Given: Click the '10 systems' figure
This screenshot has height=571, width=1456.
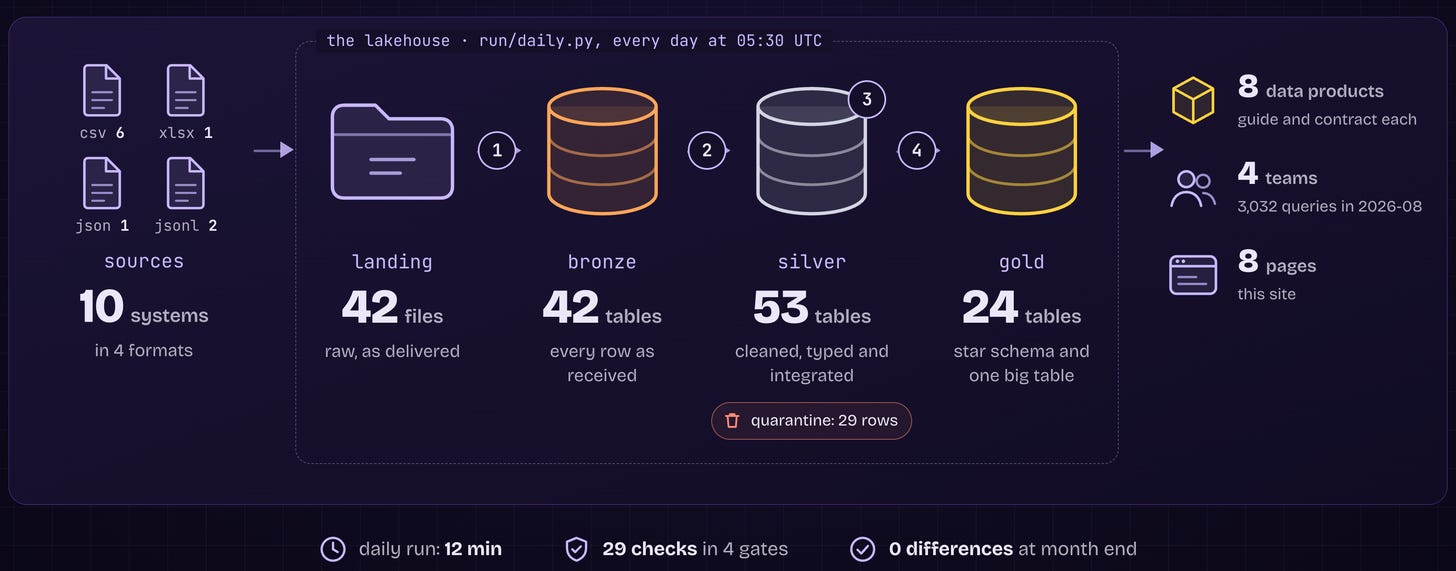Looking at the screenshot, I should (x=144, y=308).
